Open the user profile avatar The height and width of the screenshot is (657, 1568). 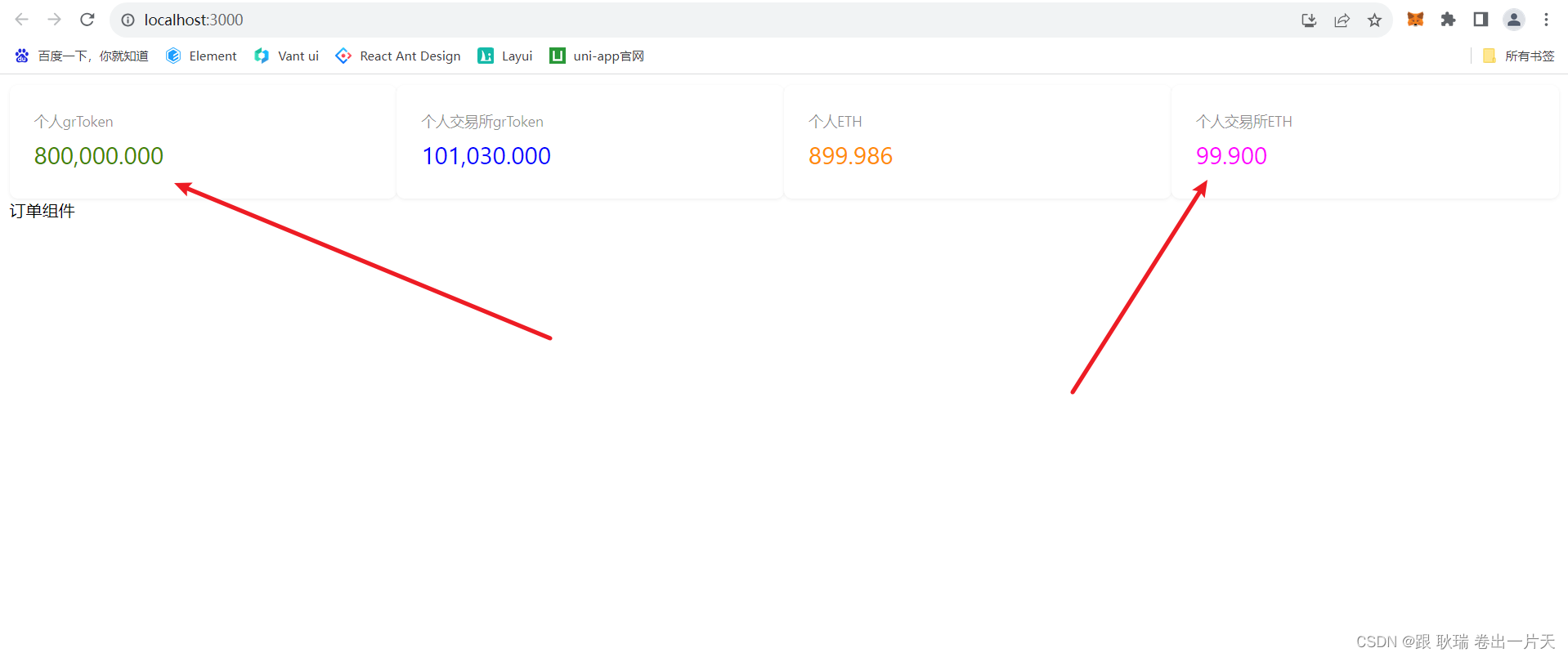[1514, 20]
